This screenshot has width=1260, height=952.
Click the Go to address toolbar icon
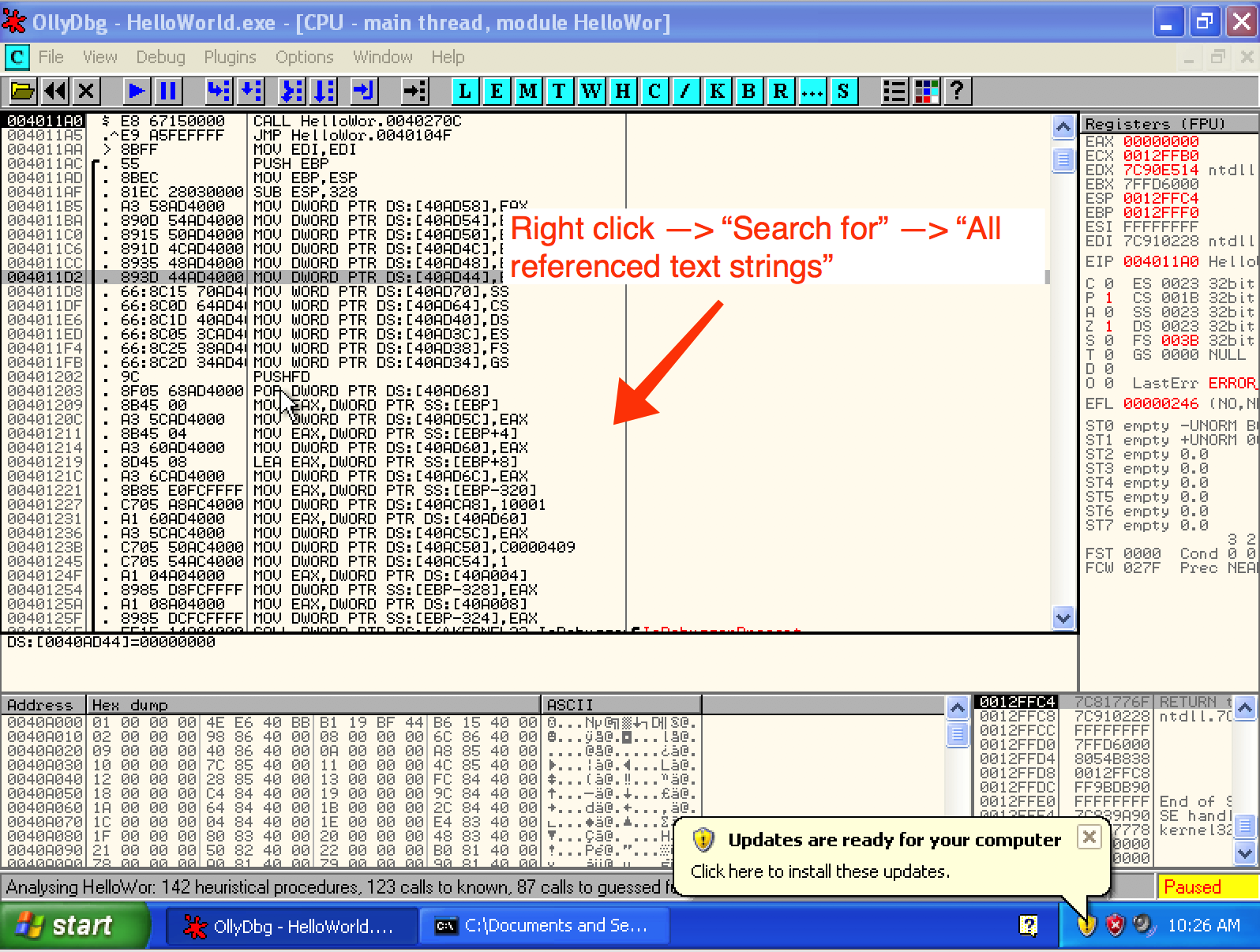(414, 91)
